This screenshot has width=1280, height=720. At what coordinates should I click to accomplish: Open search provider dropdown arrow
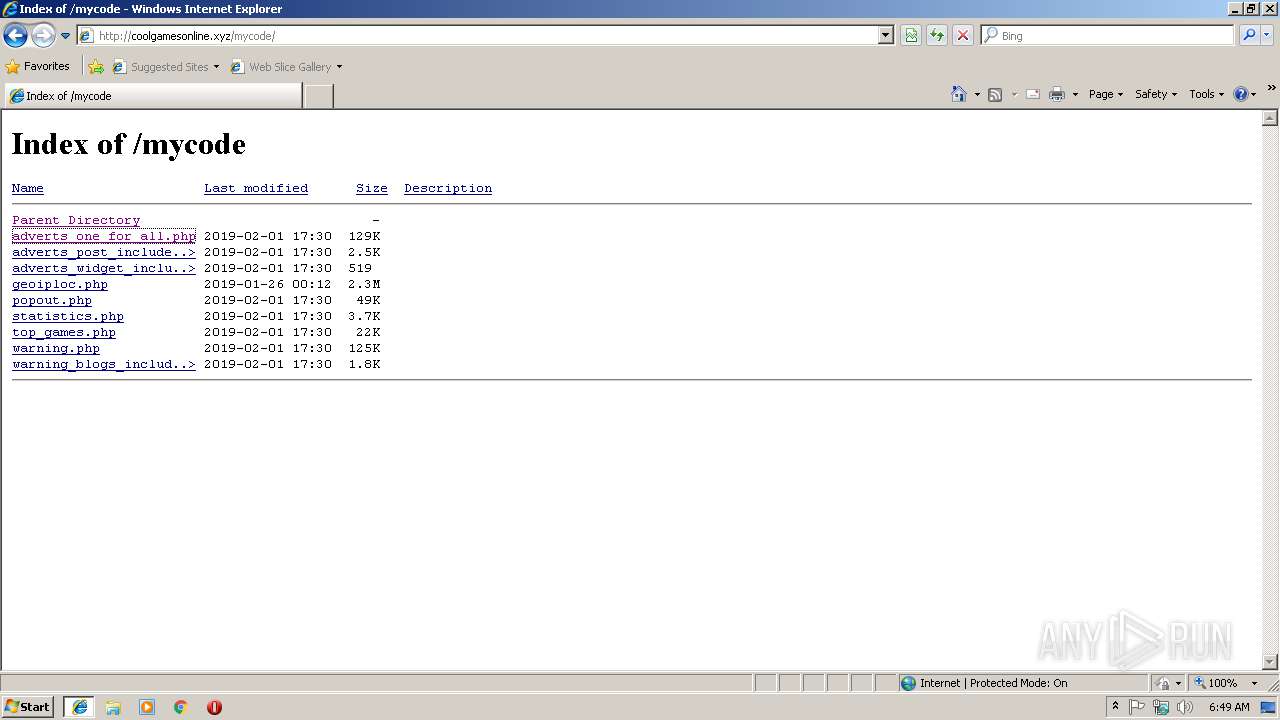click(1267, 36)
